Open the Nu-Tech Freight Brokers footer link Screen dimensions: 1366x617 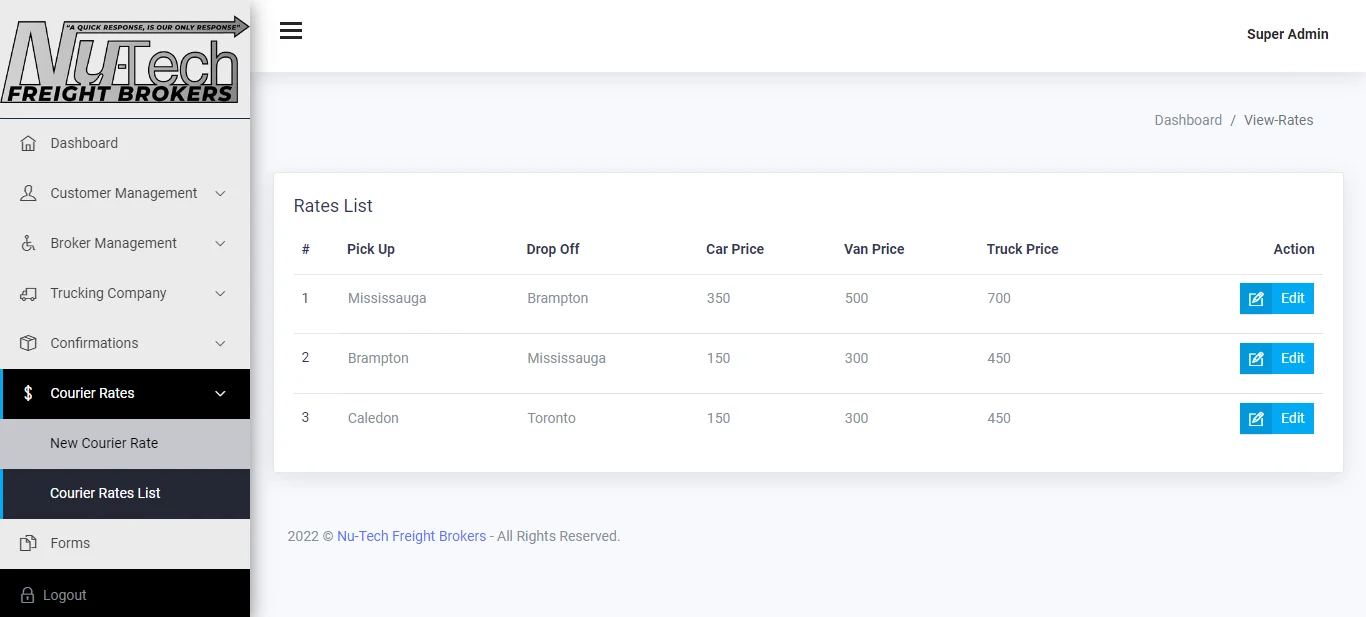[411, 536]
